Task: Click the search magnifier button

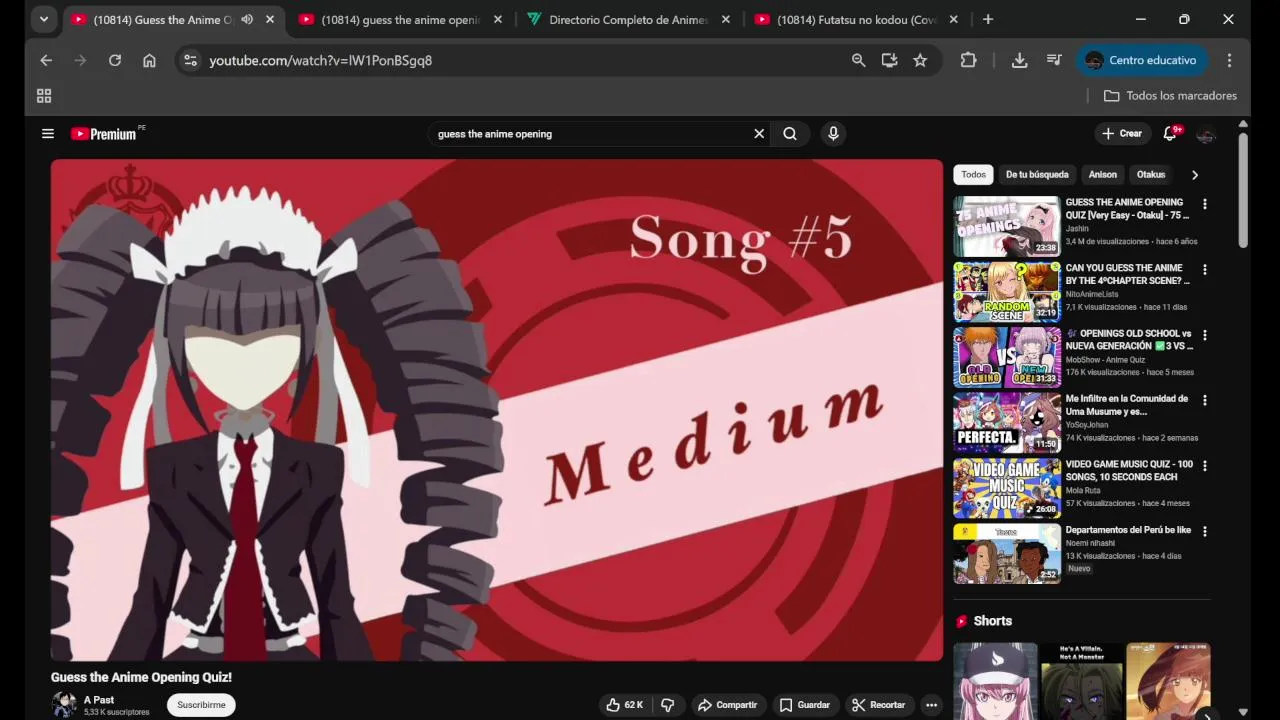Action: pyautogui.click(x=790, y=133)
